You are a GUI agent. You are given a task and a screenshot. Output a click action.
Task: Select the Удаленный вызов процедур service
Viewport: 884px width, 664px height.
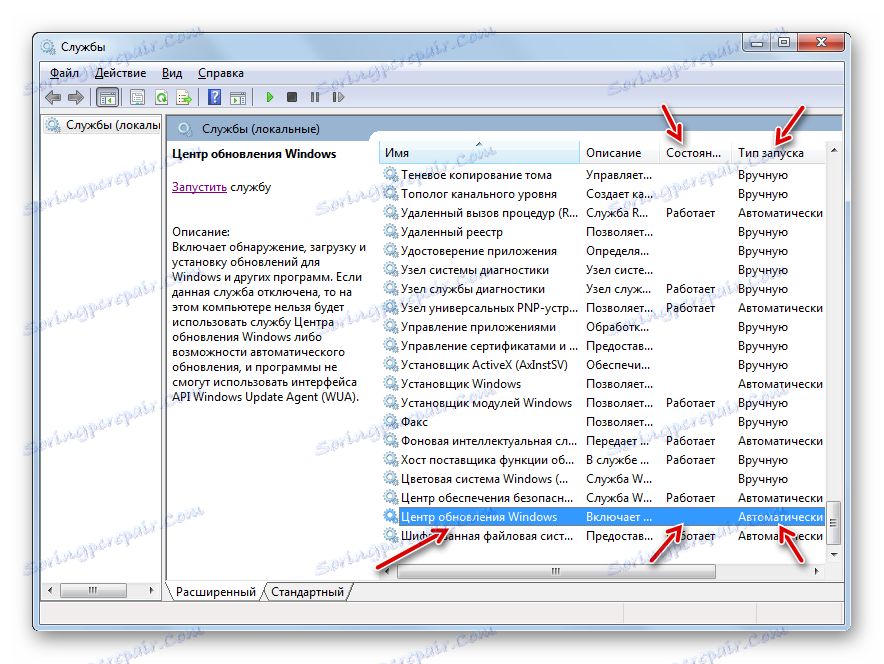click(x=602, y=213)
